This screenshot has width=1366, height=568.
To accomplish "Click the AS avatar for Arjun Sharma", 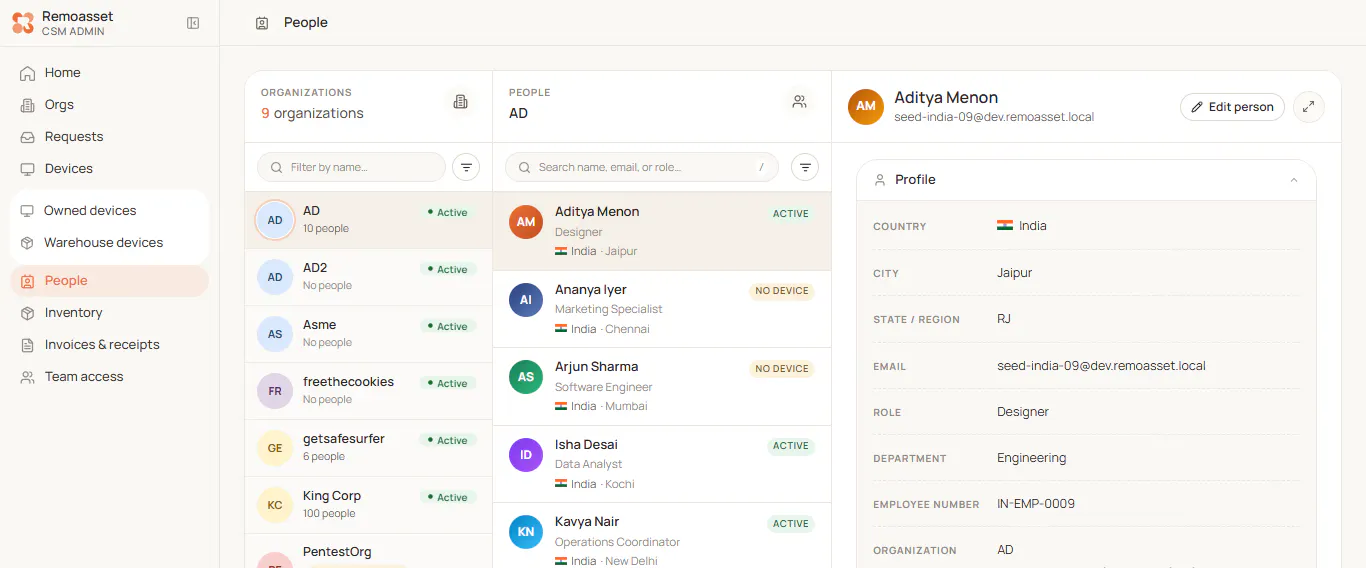I will pos(526,377).
